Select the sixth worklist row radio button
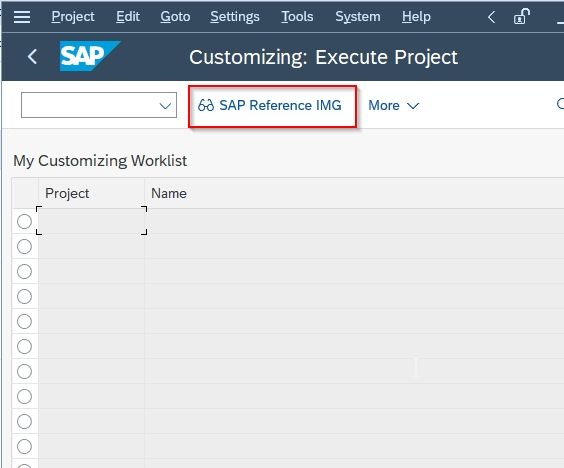 (24, 346)
